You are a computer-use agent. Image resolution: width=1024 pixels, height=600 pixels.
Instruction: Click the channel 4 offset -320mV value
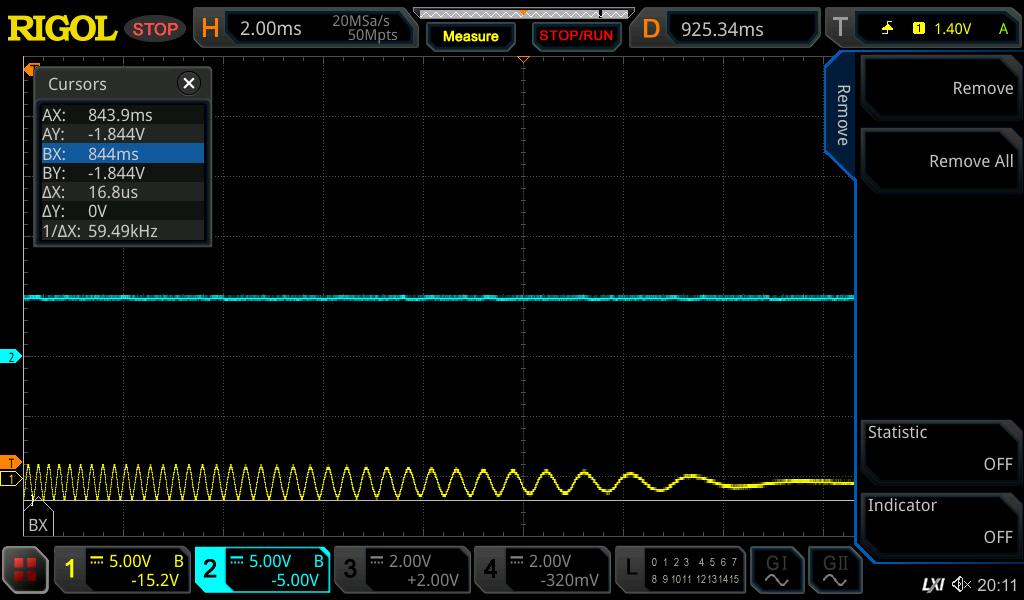click(569, 580)
